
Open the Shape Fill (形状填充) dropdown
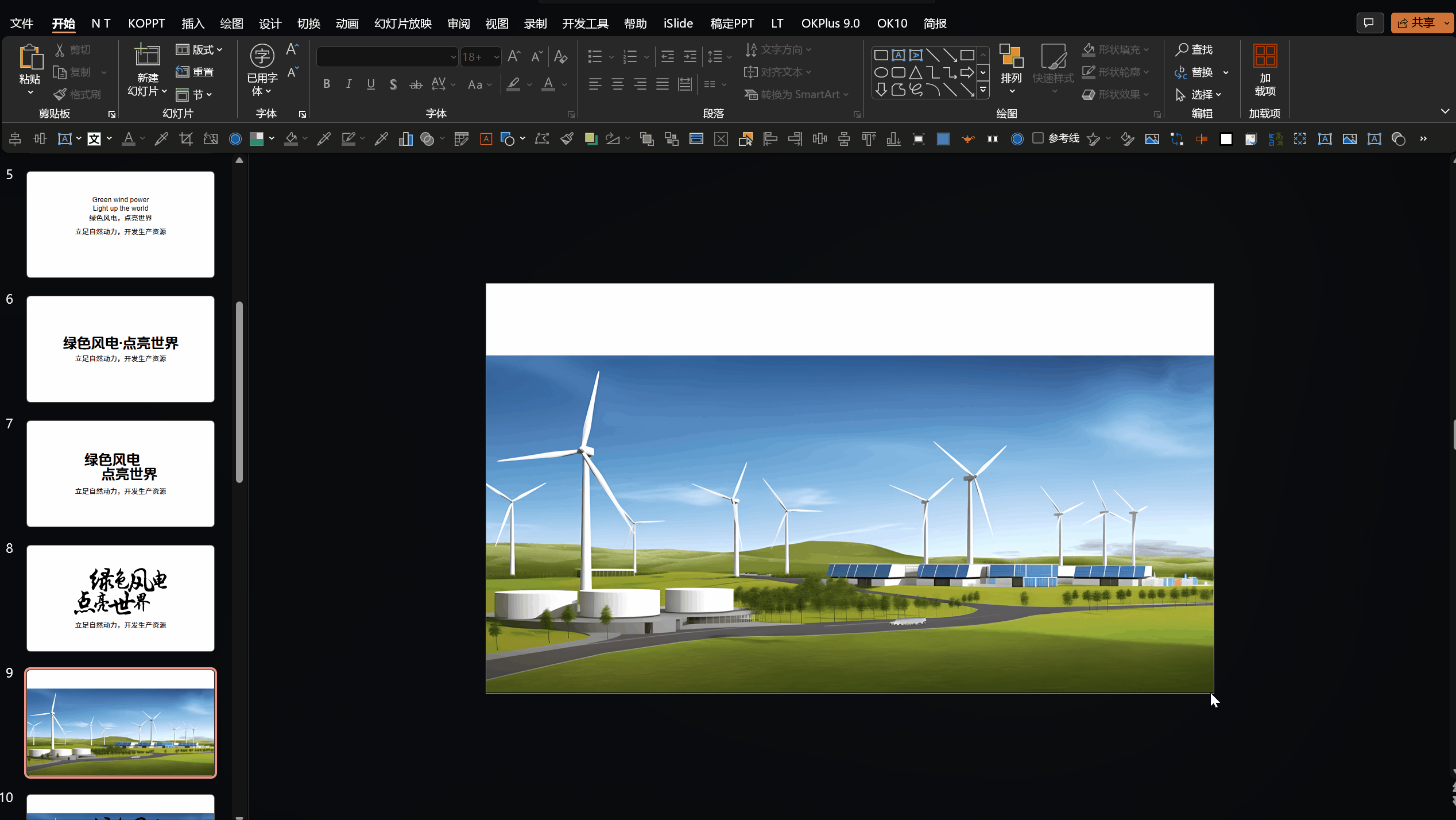[x=1116, y=49]
